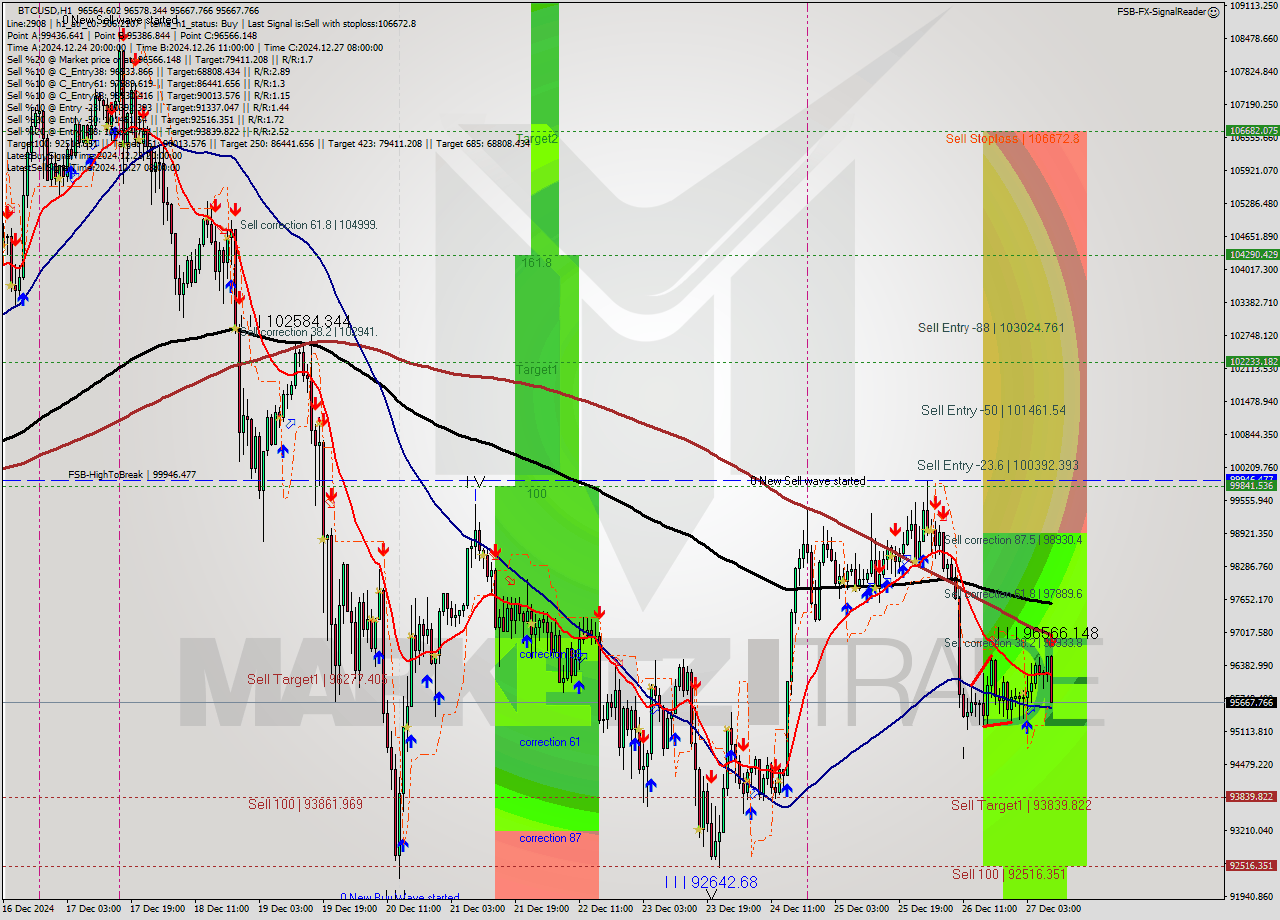The height and width of the screenshot is (920, 1280).
Task: Click the green 104290.429 price tag
Action: click(1252, 254)
